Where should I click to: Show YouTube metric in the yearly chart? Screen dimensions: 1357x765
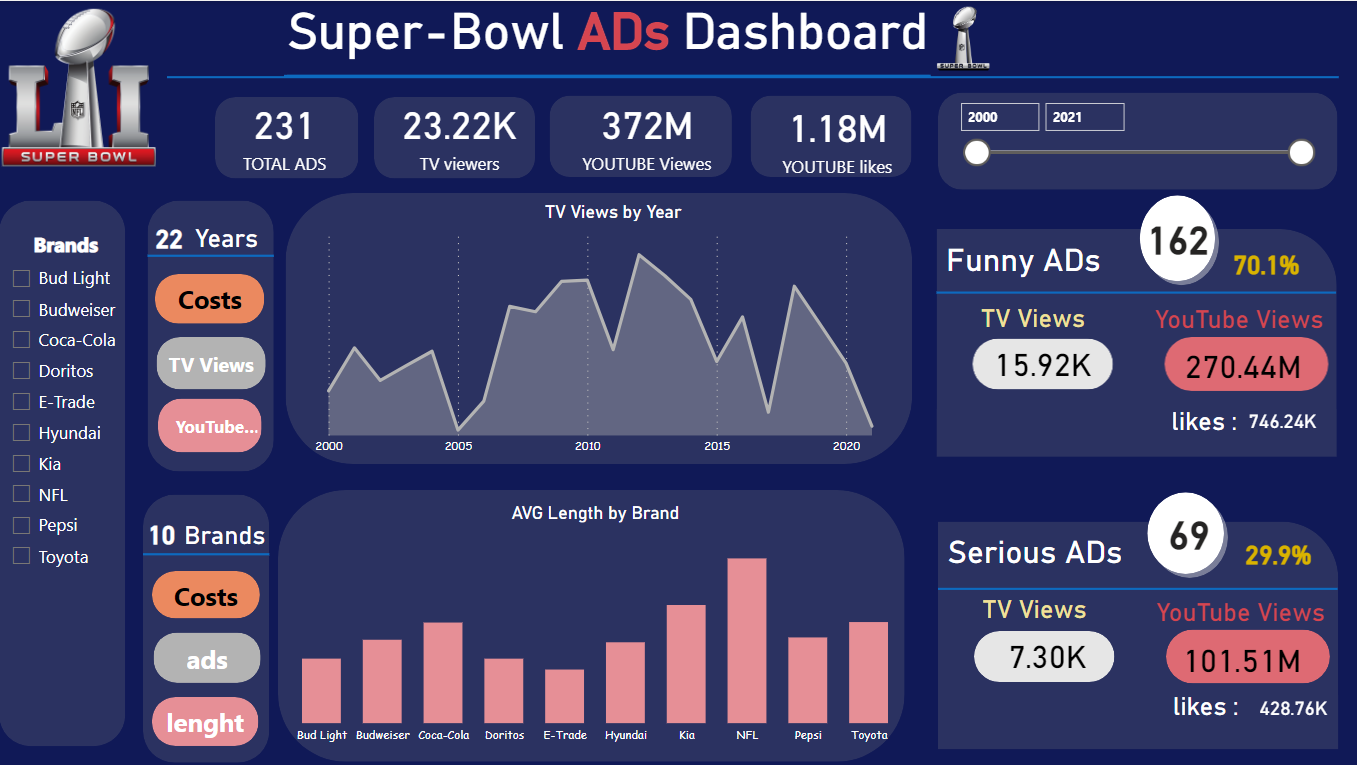click(x=210, y=426)
